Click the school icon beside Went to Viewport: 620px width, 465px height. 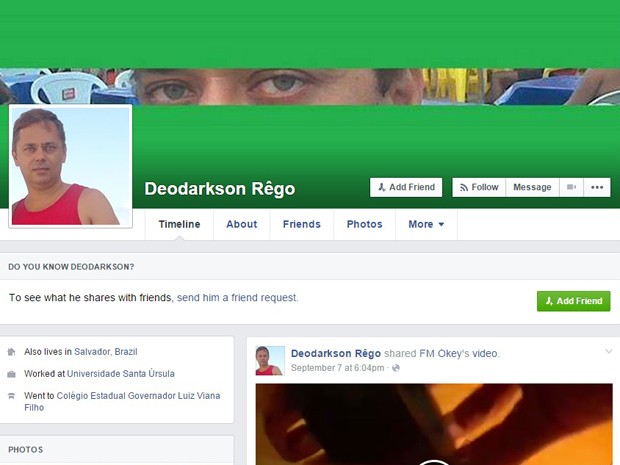click(11, 395)
